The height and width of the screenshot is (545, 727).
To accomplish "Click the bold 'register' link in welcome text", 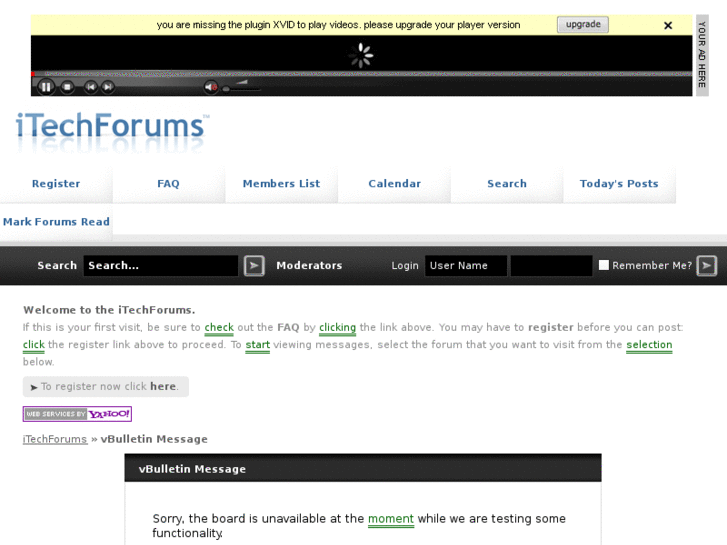I will [550, 327].
